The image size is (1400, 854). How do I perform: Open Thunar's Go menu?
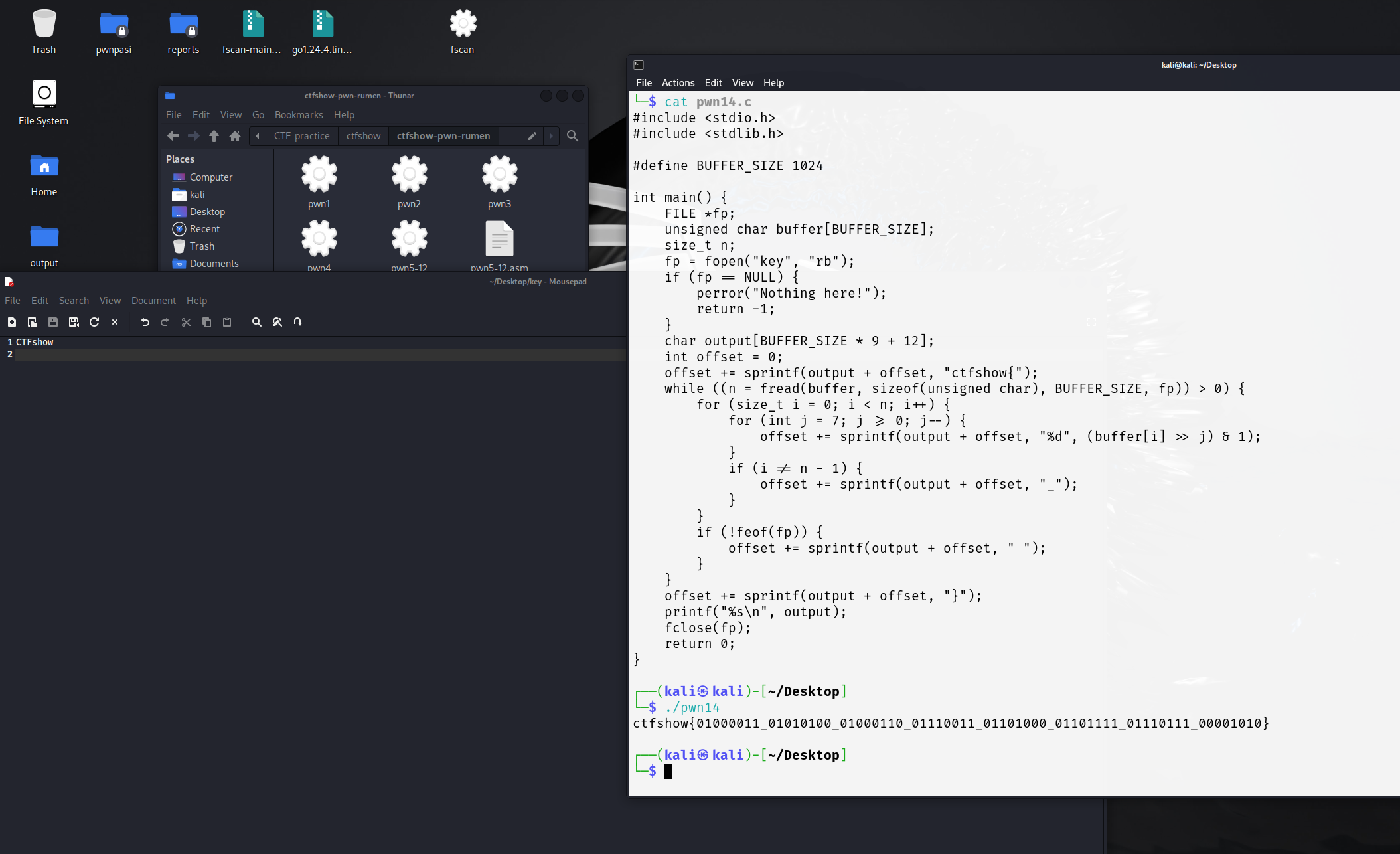tap(258, 115)
